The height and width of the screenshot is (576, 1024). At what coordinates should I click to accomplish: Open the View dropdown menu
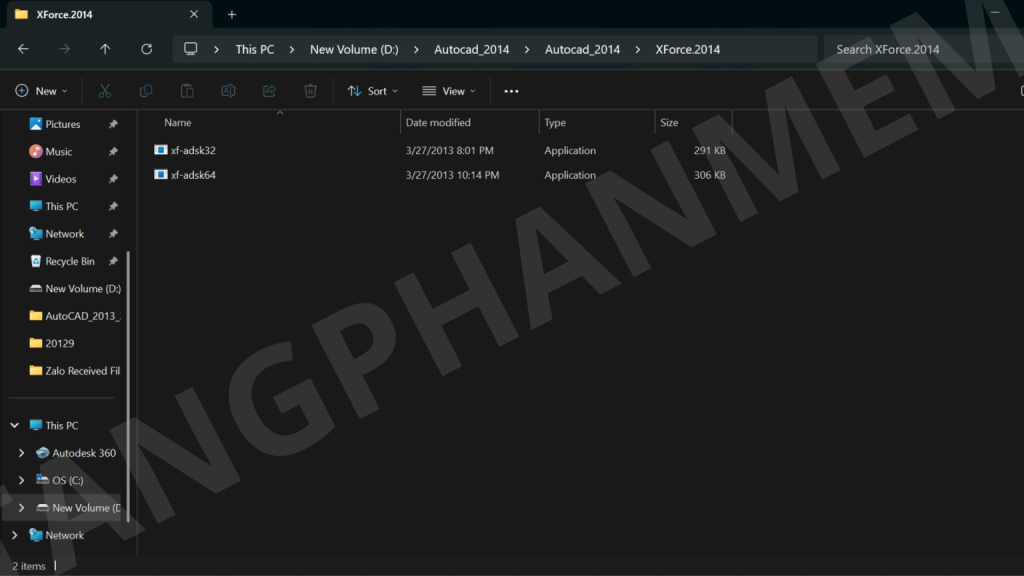click(448, 91)
